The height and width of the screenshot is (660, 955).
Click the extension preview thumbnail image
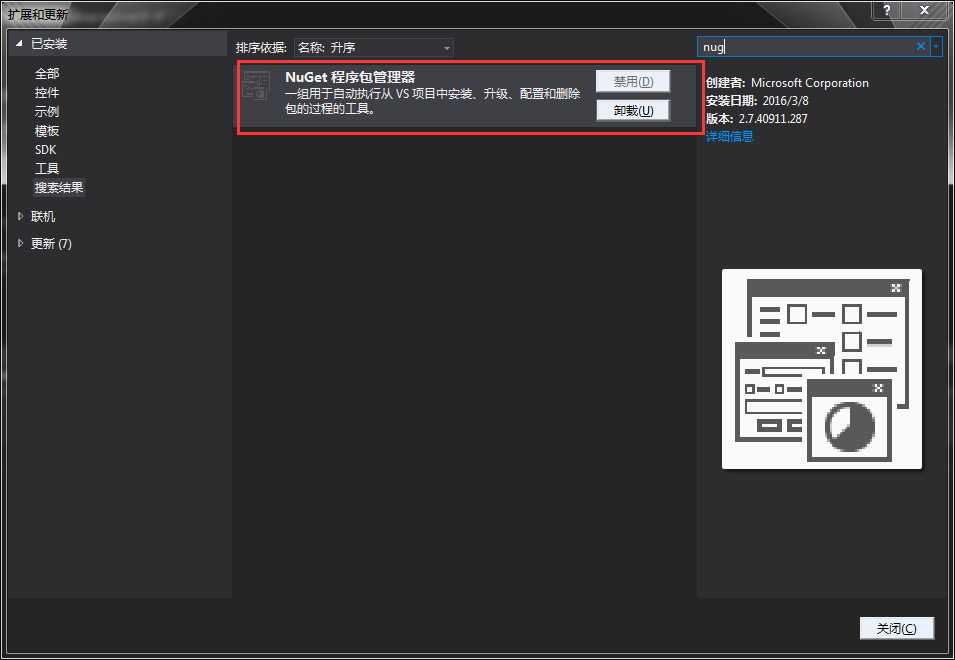822,369
